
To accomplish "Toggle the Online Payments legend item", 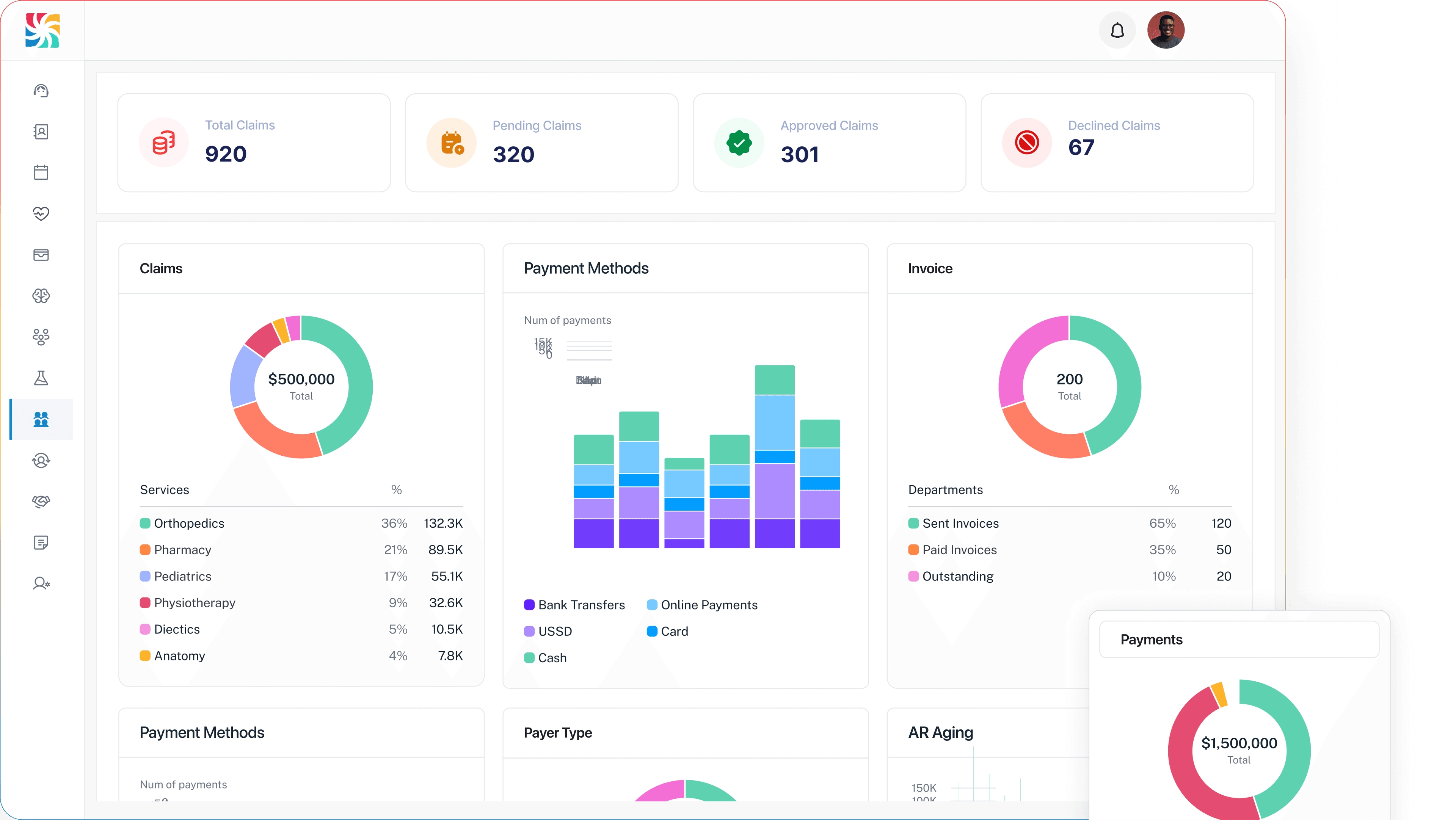I will (x=702, y=605).
